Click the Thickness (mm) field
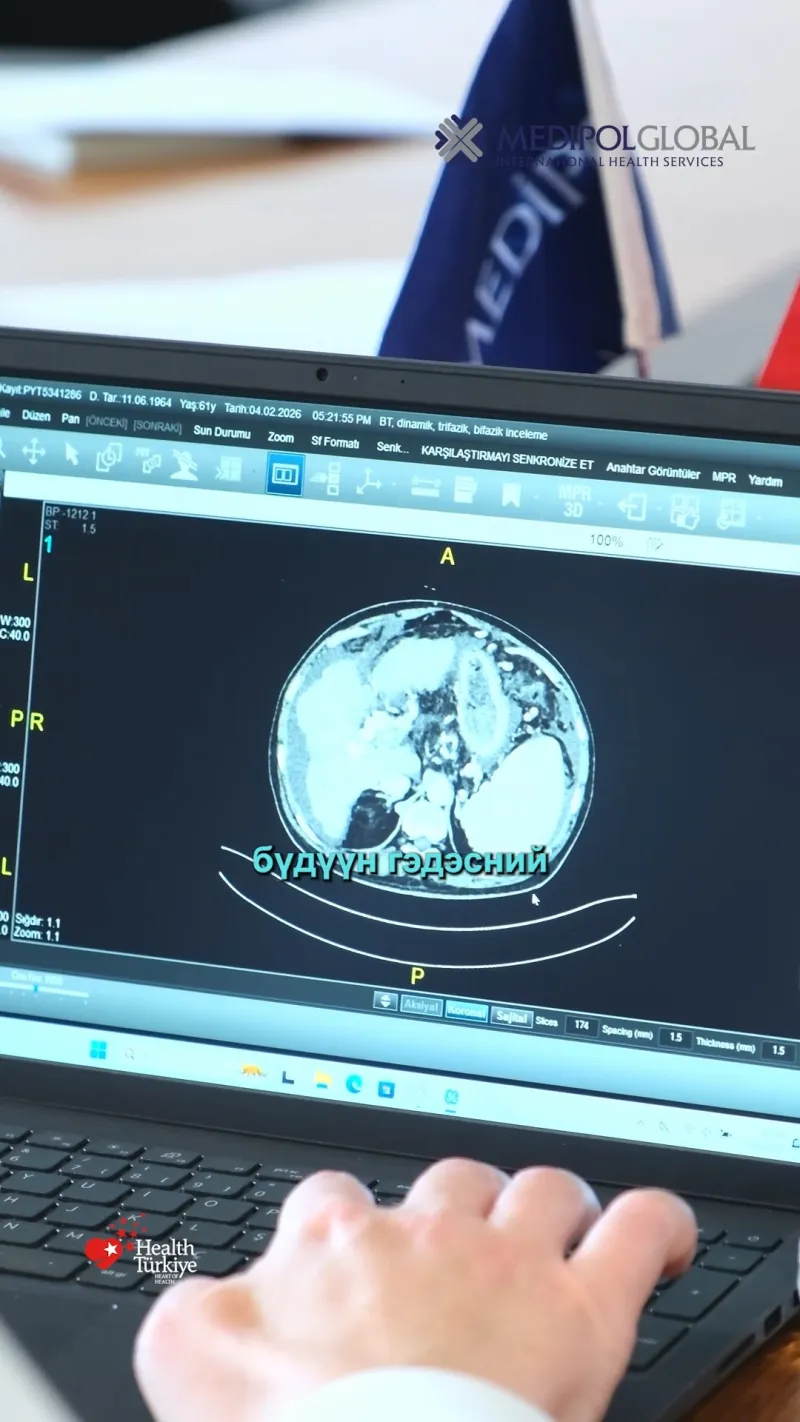Image resolution: width=800 pixels, height=1422 pixels. pos(777,1050)
